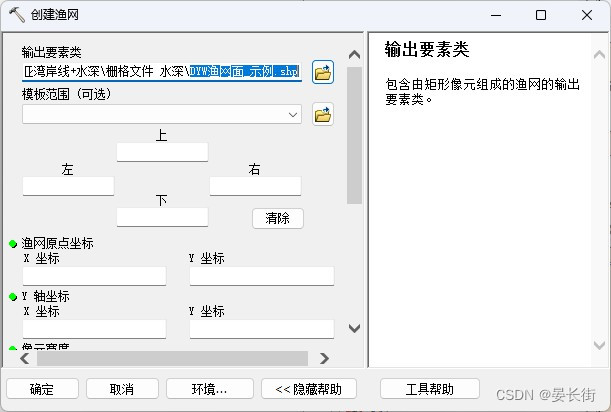Screen dimensions: 611x412
Task: Click the 渔网原点坐标 required indicator dot
Action: click(x=13, y=244)
